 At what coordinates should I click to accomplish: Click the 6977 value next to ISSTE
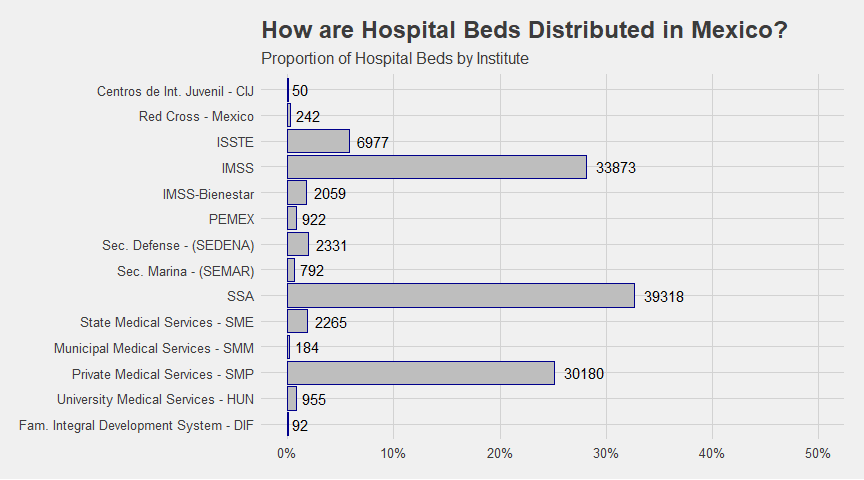pyautogui.click(x=372, y=143)
